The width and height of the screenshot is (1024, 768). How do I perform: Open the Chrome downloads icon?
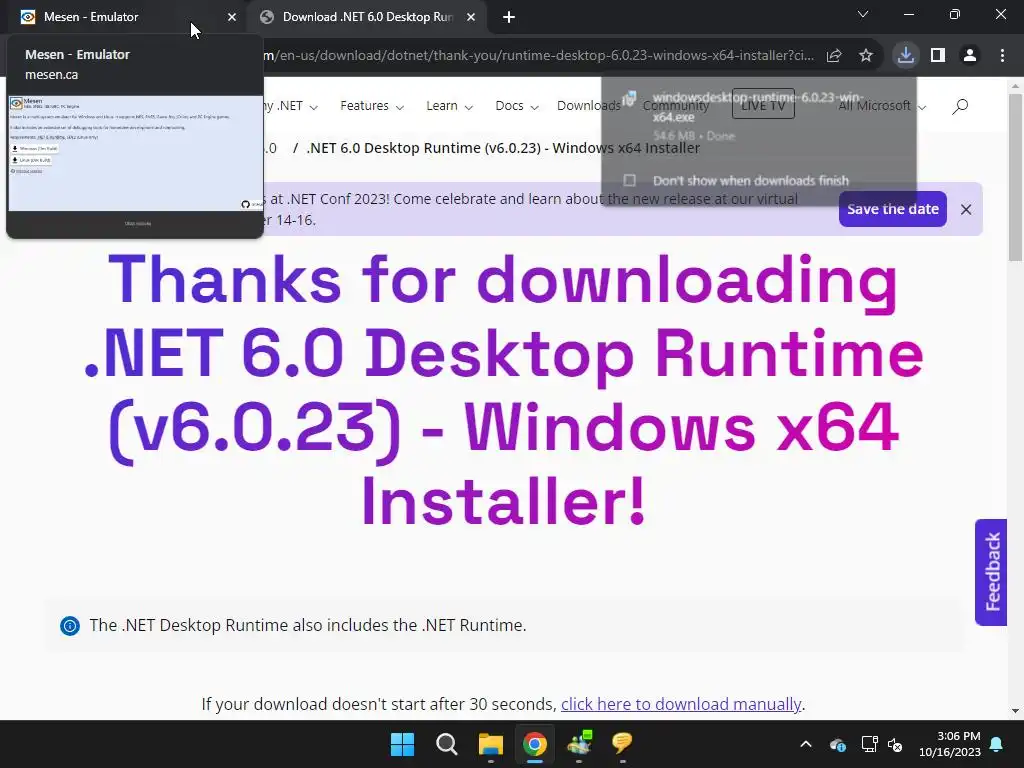pos(905,55)
